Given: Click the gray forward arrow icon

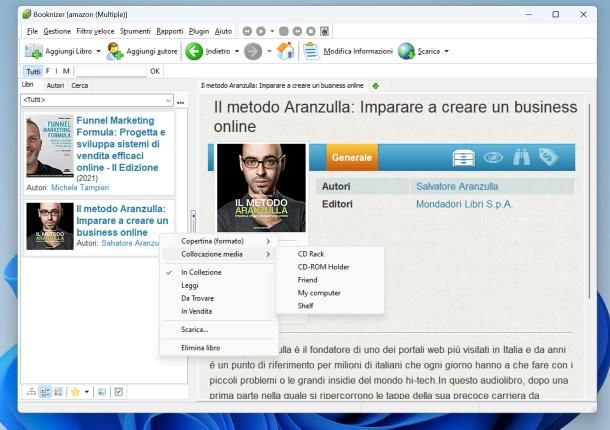Looking at the screenshot, I should click(x=253, y=51).
